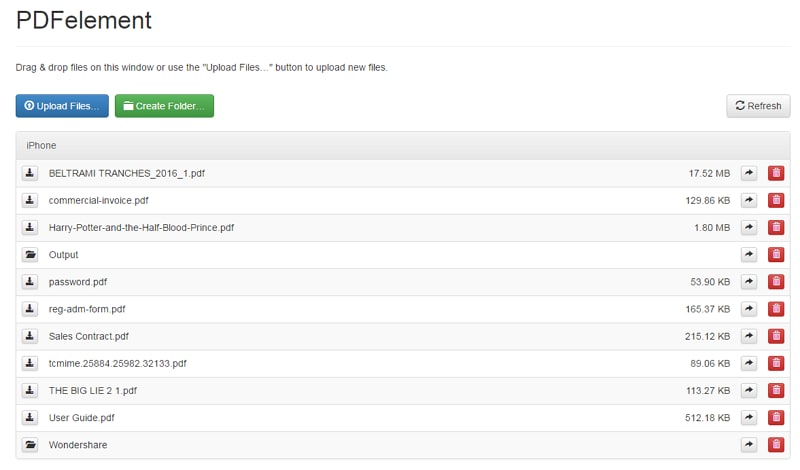Delete THE BIG LIE 2 1.pdf

pos(775,390)
